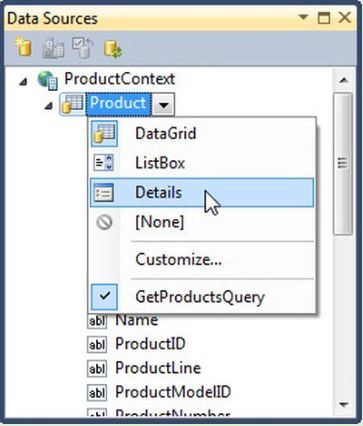The width and height of the screenshot is (363, 426).
Task: Collapse the ProductContext tree node
Action: pos(23,82)
